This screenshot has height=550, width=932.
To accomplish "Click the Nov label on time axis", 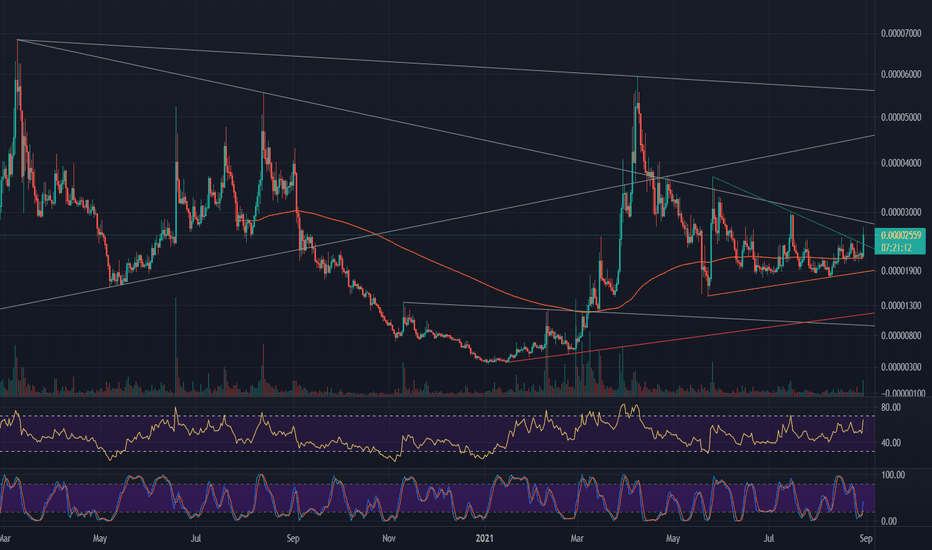I will (389, 539).
